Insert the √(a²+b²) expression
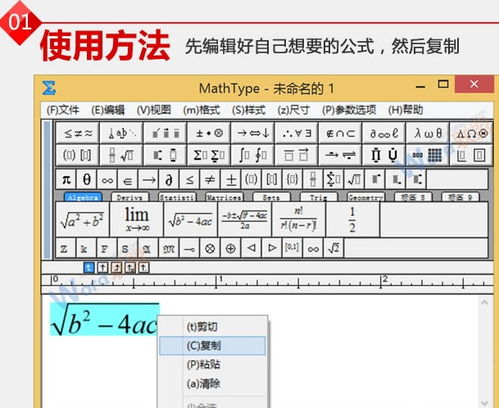Image resolution: width=499 pixels, height=408 pixels. point(82,220)
